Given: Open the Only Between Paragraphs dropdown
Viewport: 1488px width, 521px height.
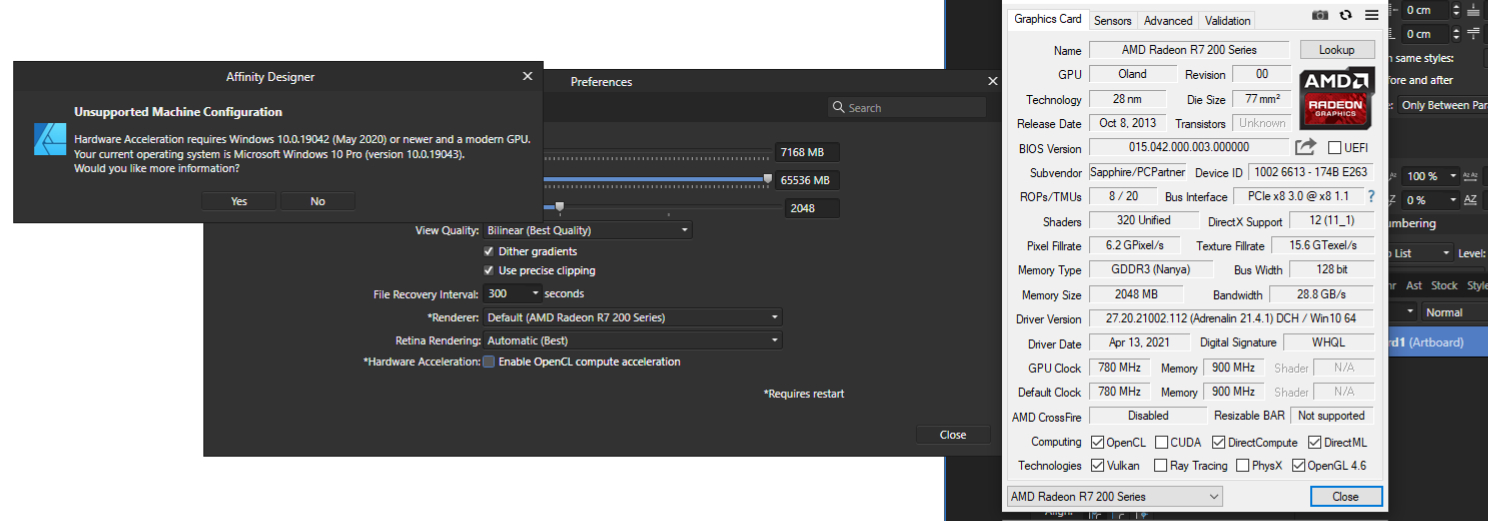Looking at the screenshot, I should (x=1442, y=105).
